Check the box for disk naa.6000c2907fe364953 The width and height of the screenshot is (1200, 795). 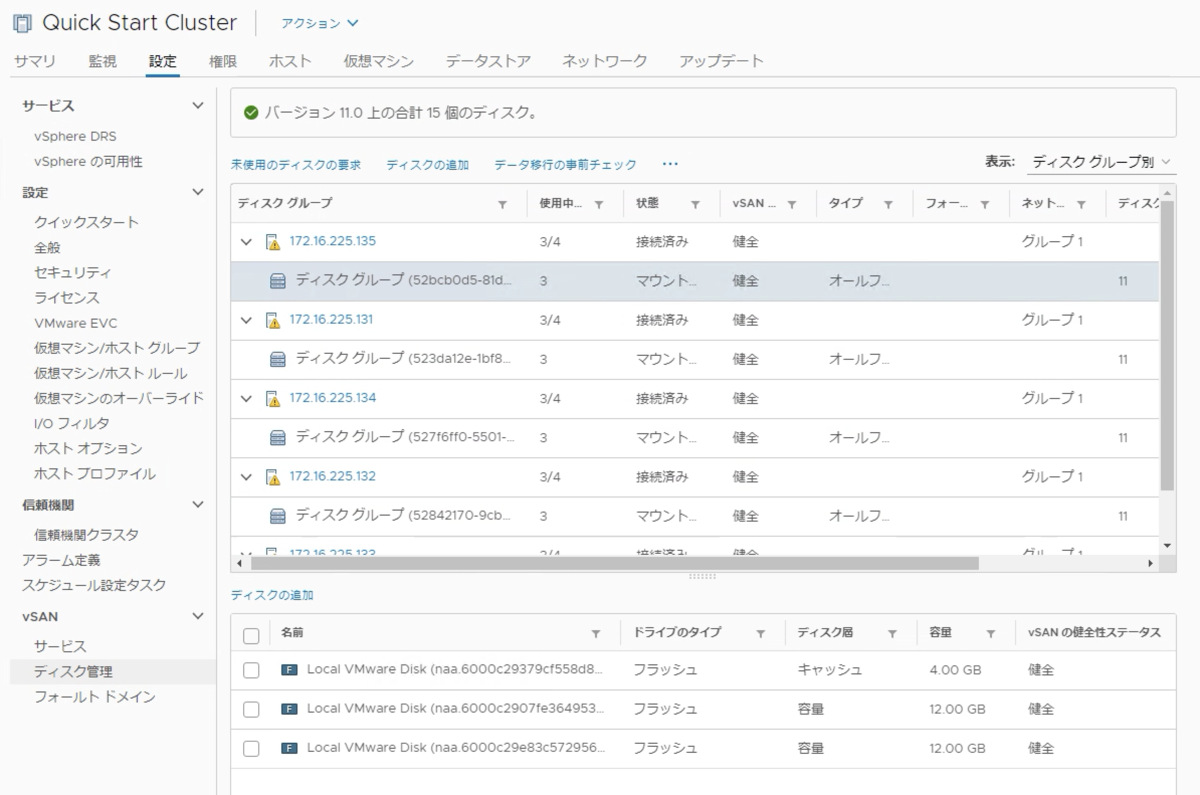click(x=251, y=709)
